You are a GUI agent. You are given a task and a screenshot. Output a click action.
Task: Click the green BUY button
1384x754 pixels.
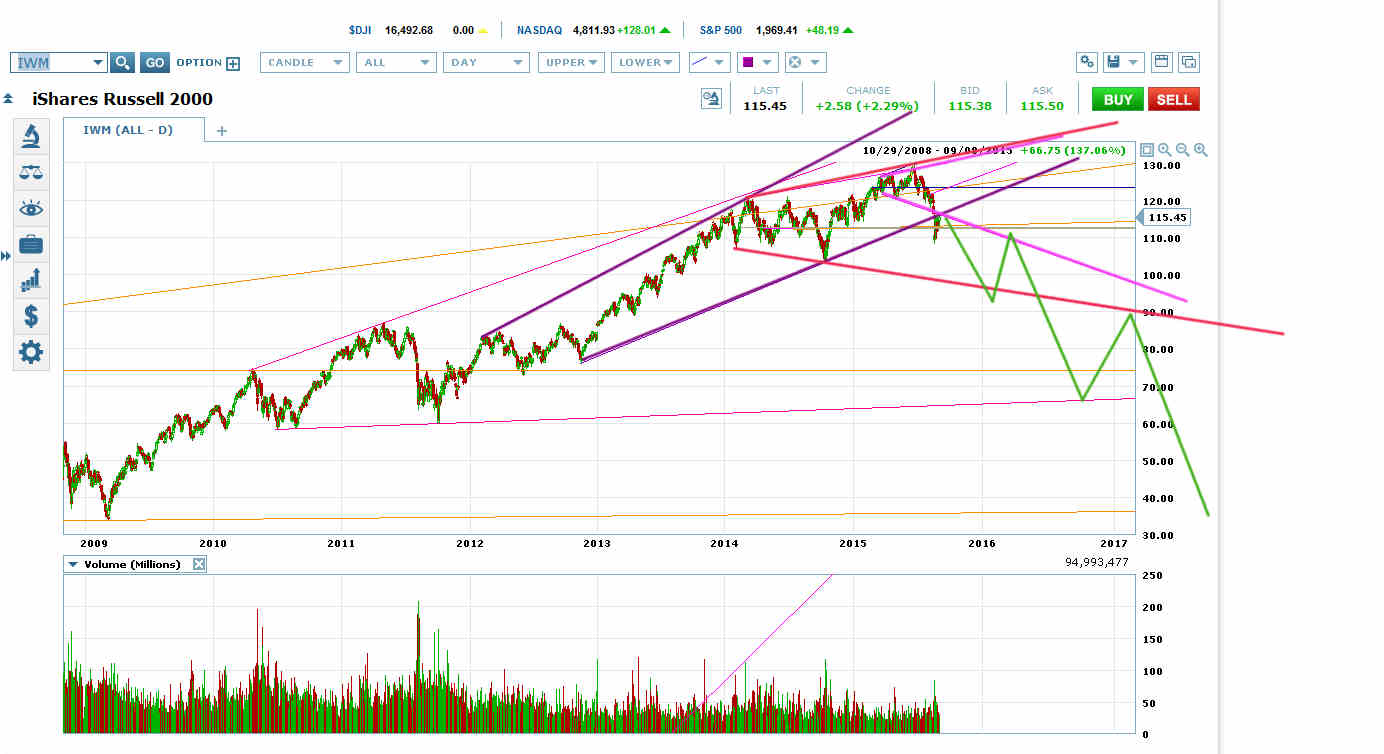point(1118,99)
